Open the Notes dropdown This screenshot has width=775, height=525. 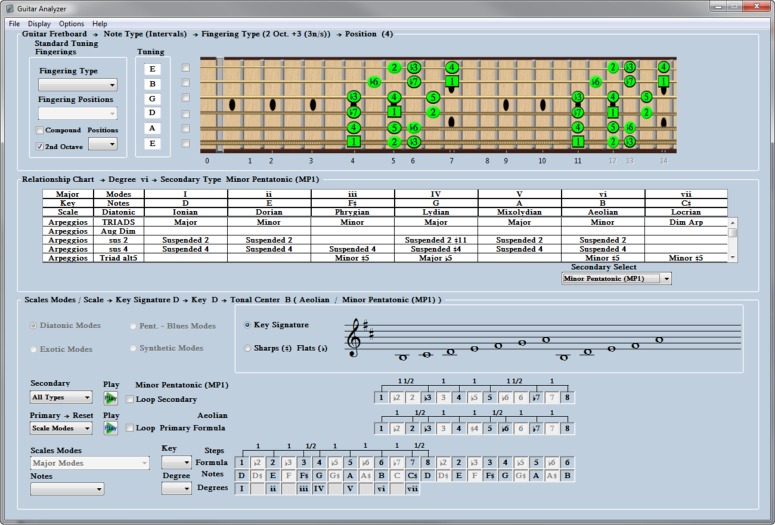(67, 489)
